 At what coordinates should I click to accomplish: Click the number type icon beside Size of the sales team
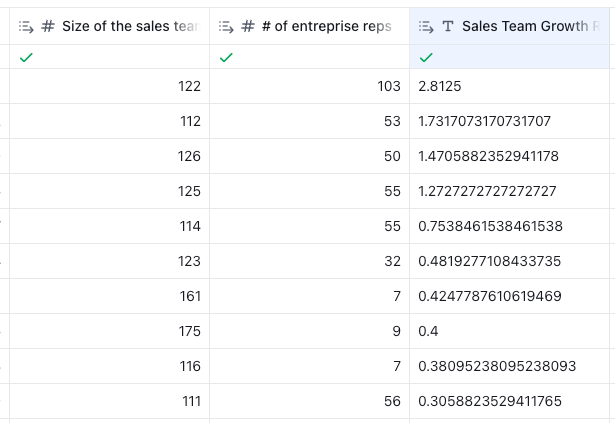[x=48, y=27]
